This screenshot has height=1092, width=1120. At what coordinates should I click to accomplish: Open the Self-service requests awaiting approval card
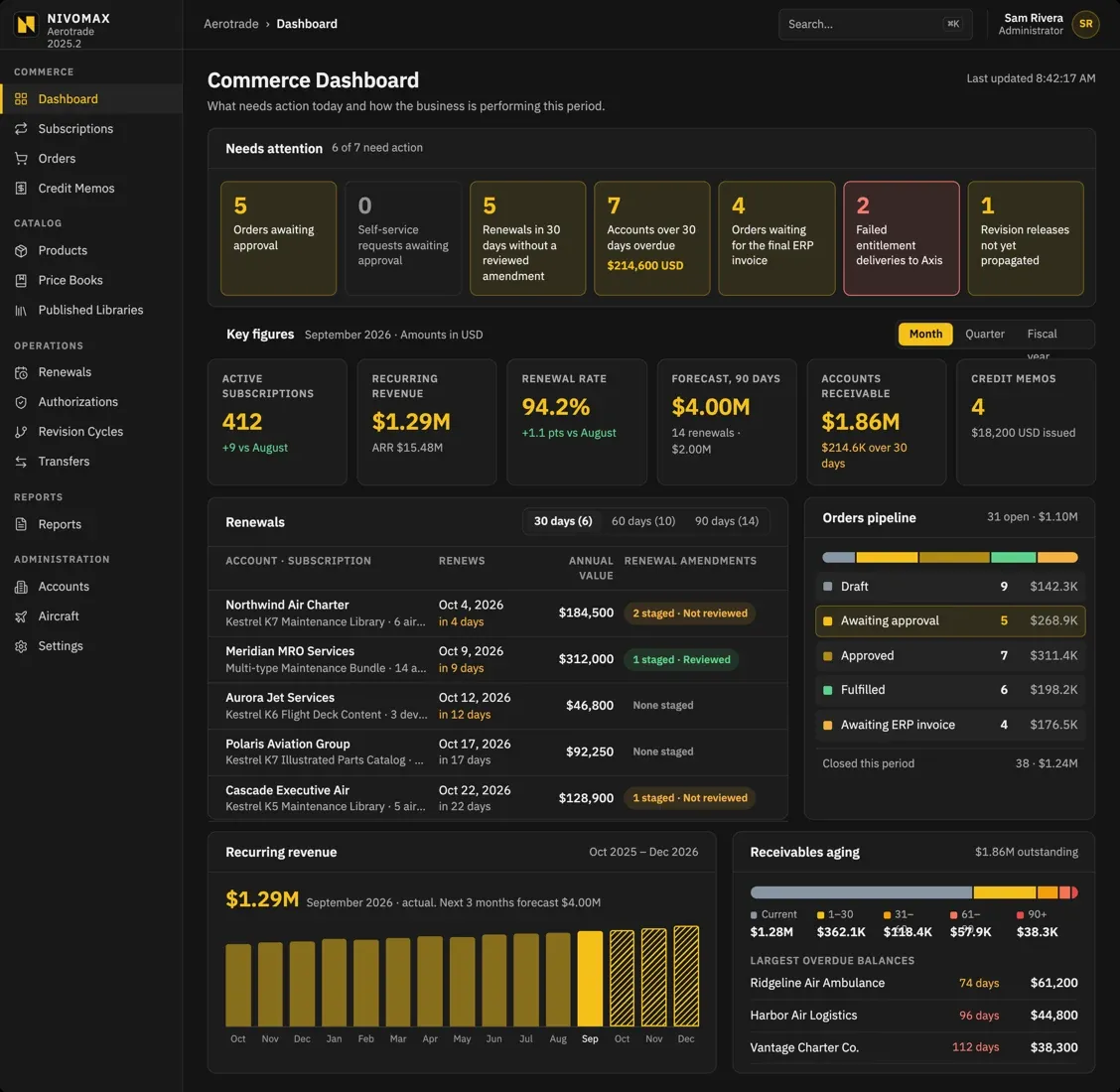click(403, 238)
